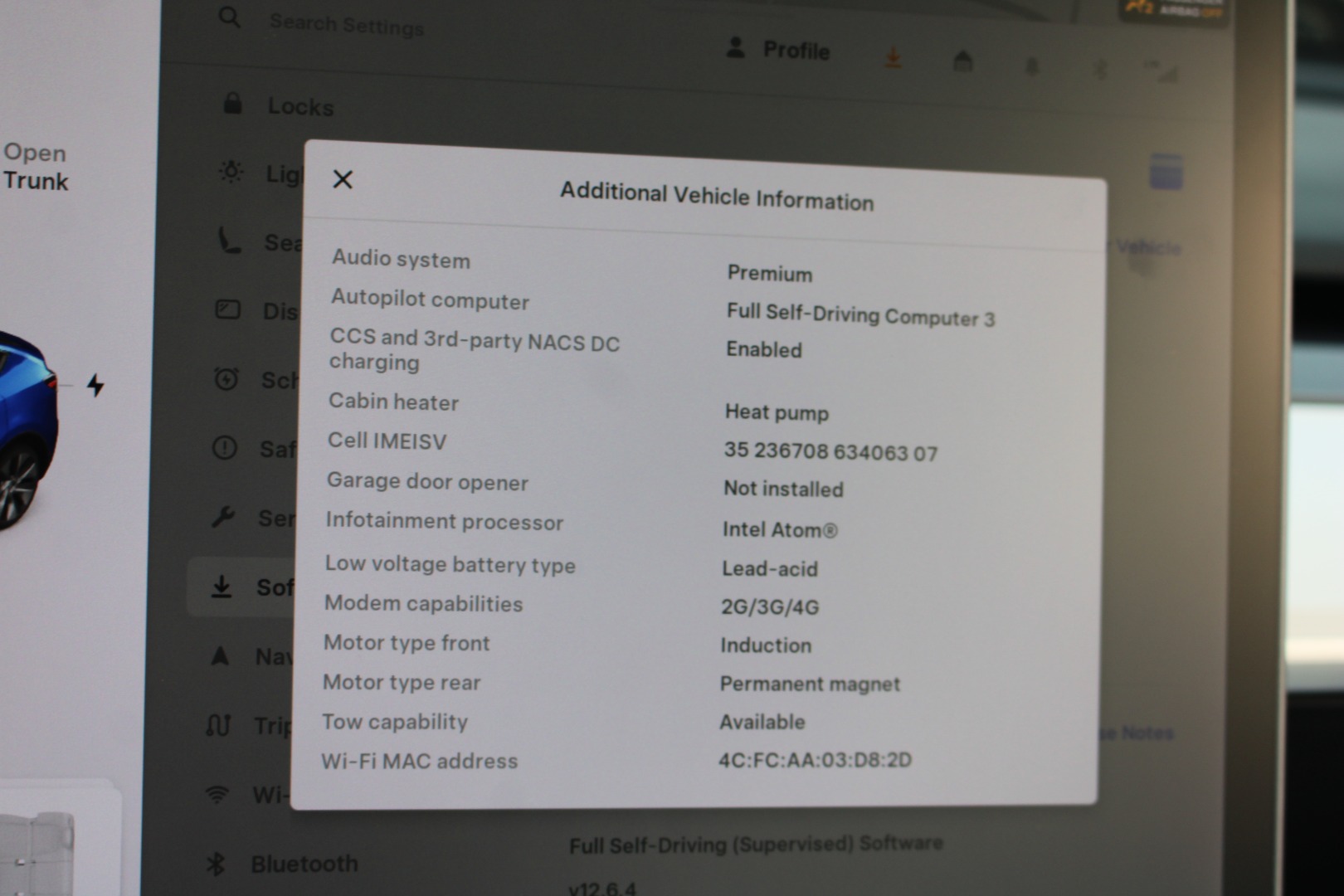Select the Lights sun icon in sidebar
This screenshot has width=1344, height=896.
pos(231,172)
